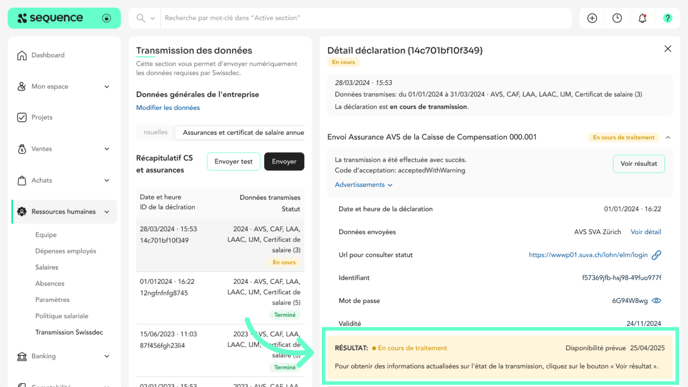Collapse the Envoi Assurance AVS section chevron
The image size is (688, 387).
click(x=668, y=137)
